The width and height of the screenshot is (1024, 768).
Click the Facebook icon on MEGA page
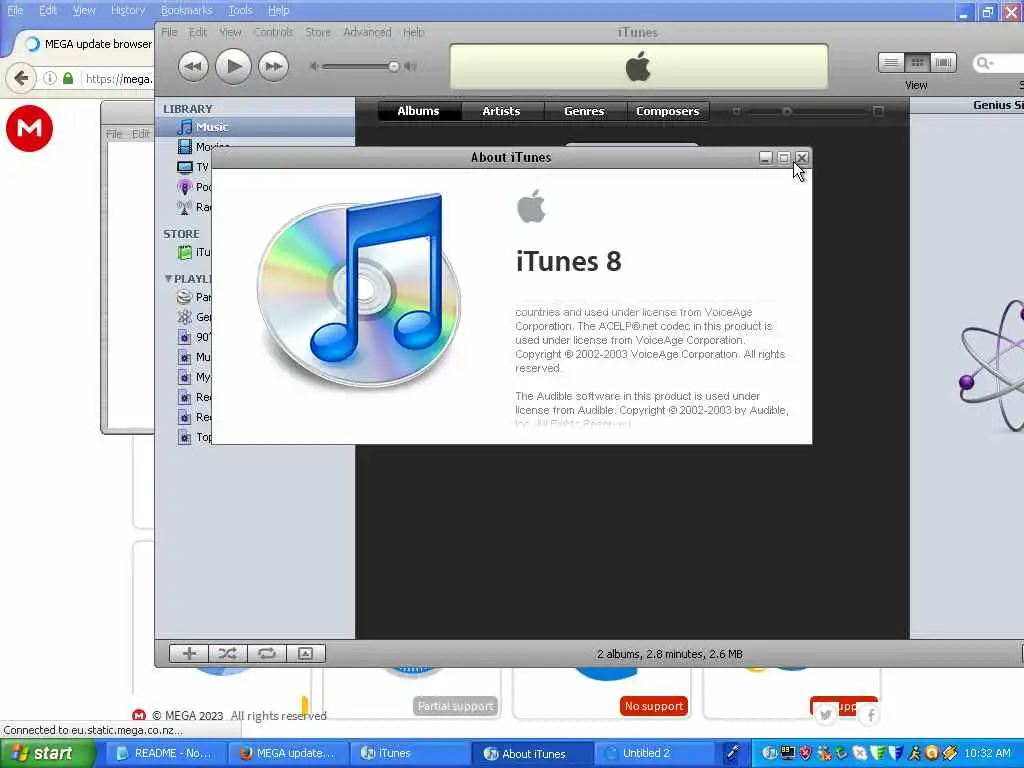point(871,715)
